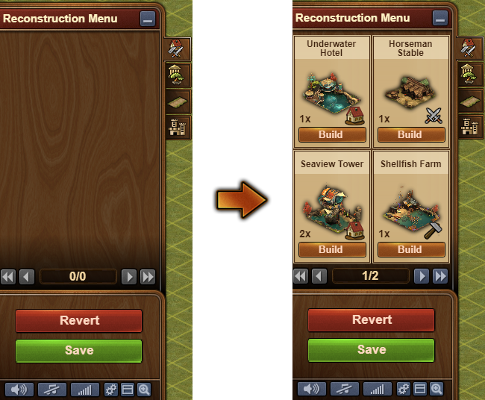Image resolution: width=485 pixels, height=400 pixels.
Task: Go to previous page in the right menu
Action: [319, 276]
